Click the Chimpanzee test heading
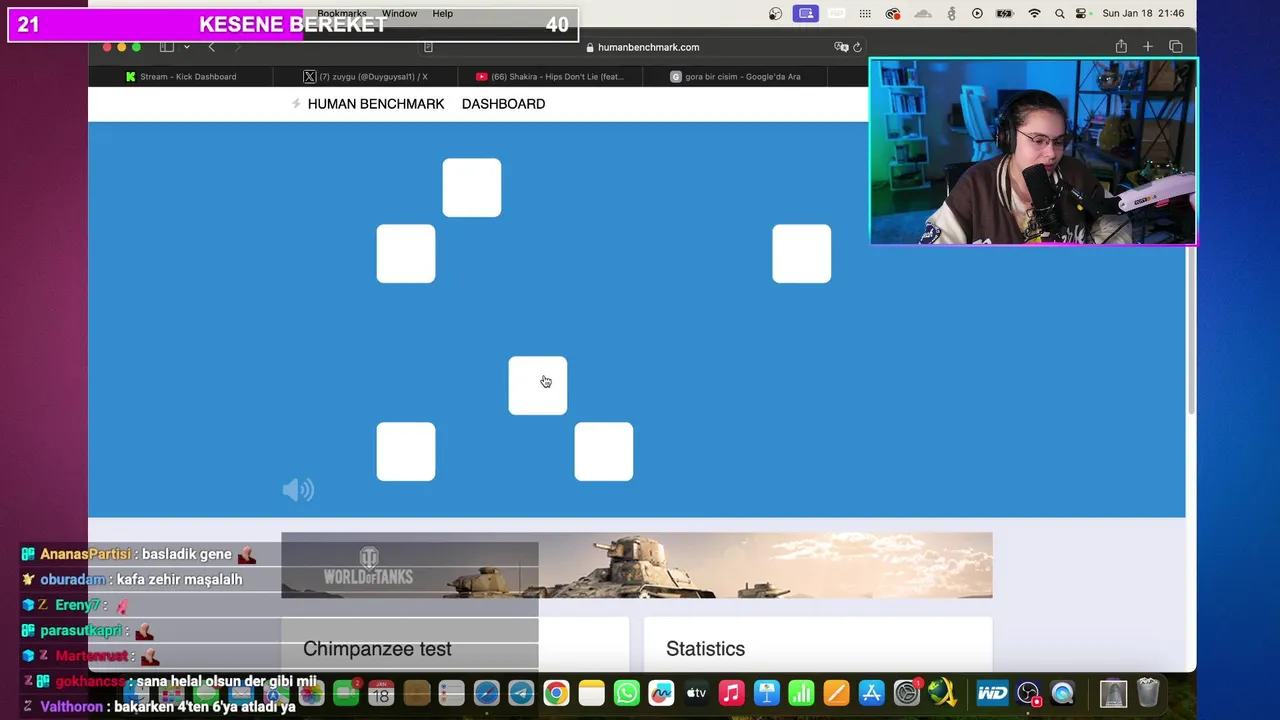1280x720 pixels. click(377, 649)
